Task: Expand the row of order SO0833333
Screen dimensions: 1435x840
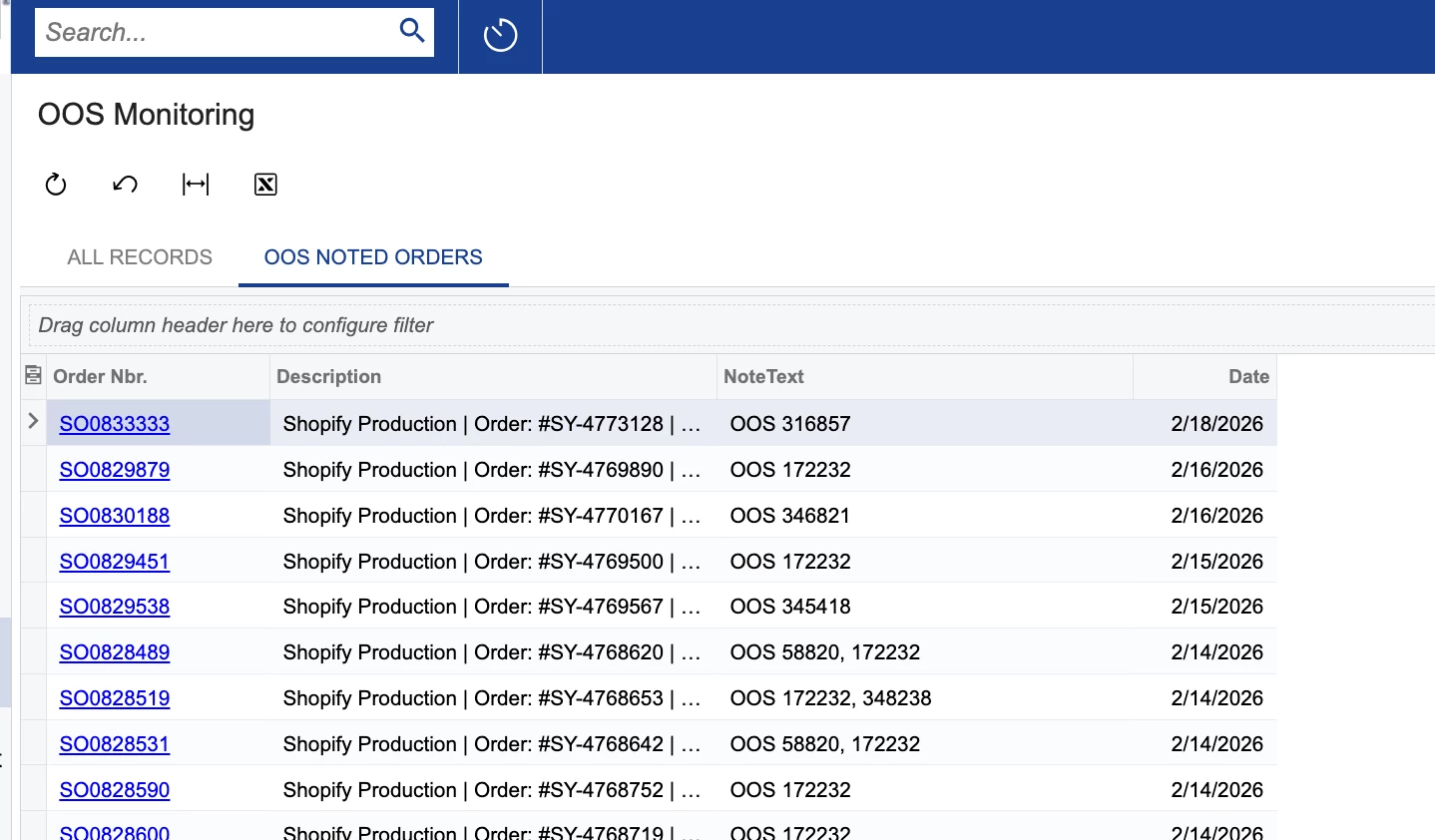Action: tap(33, 421)
